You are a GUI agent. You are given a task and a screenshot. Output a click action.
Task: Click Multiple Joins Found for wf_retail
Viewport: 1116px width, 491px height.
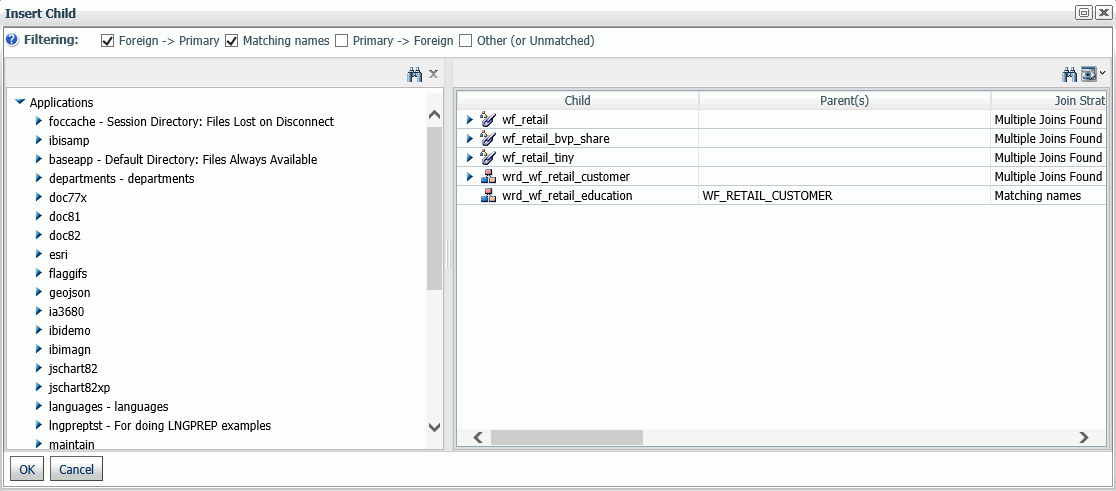(x=1048, y=120)
